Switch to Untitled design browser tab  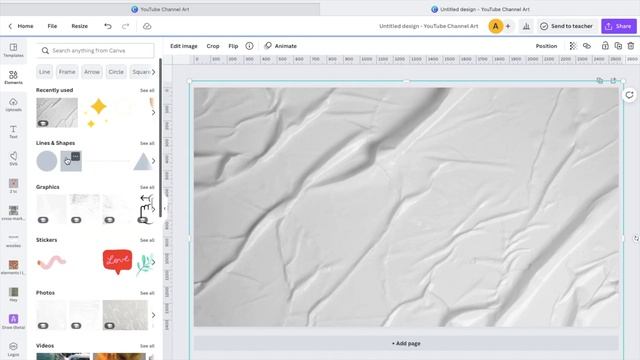point(480,9)
